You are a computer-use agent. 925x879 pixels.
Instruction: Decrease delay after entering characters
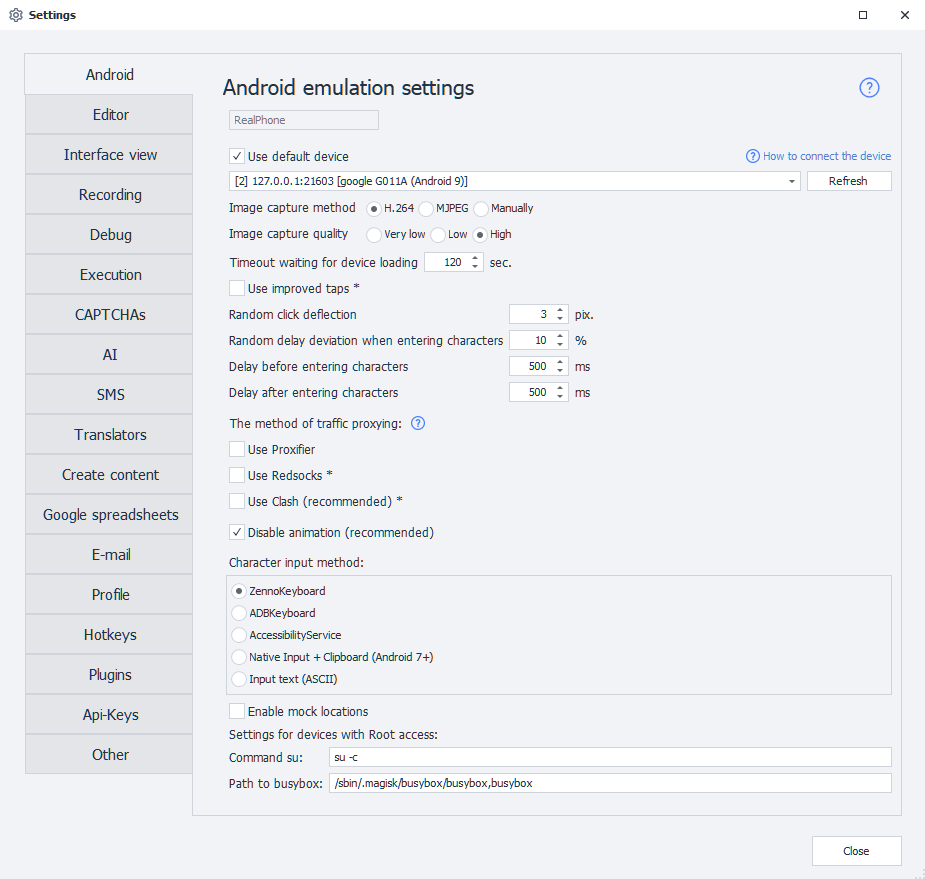pyautogui.click(x=560, y=396)
